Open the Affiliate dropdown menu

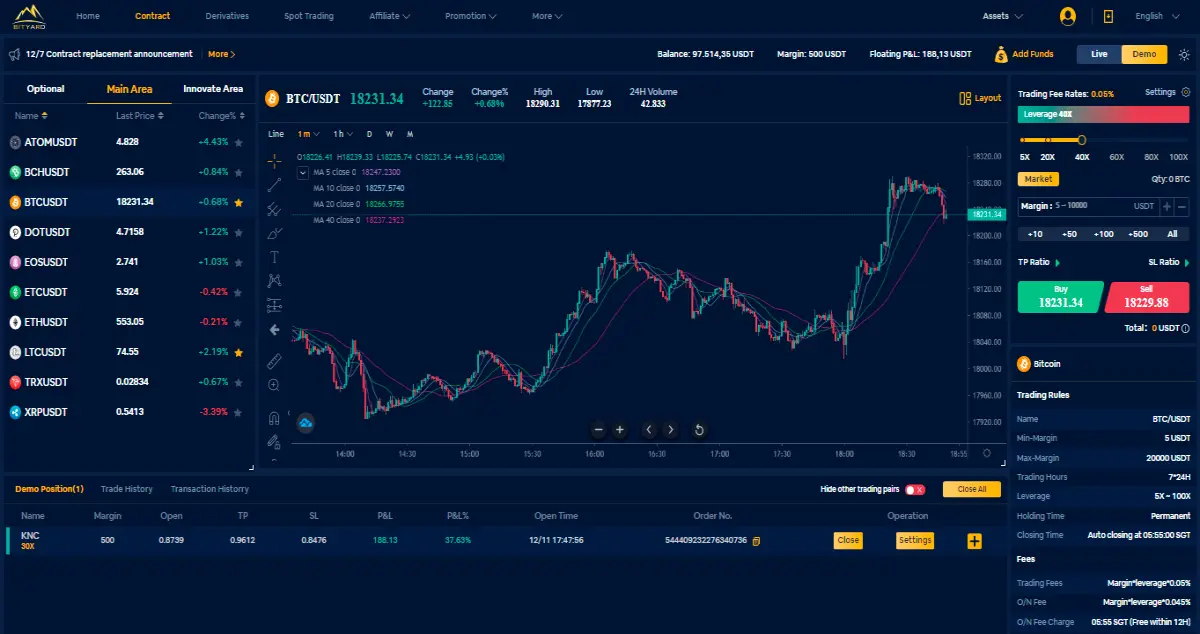388,16
